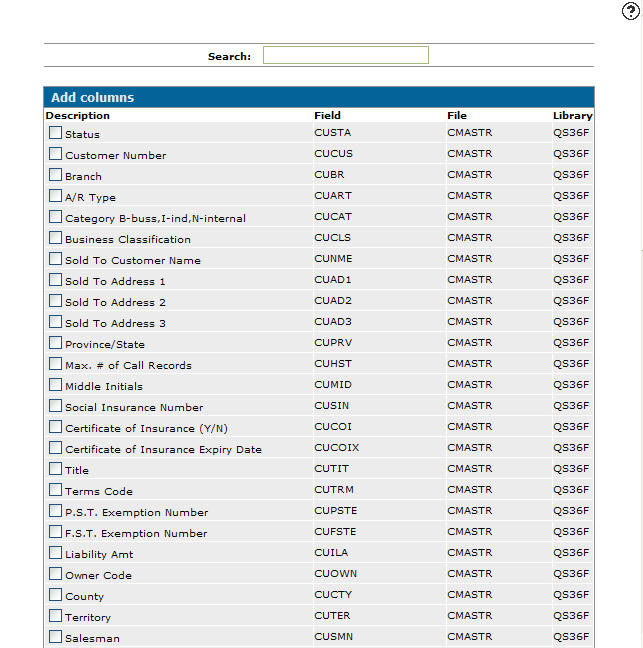The height and width of the screenshot is (648, 643).
Task: Check the Status column checkbox
Action: [55, 133]
